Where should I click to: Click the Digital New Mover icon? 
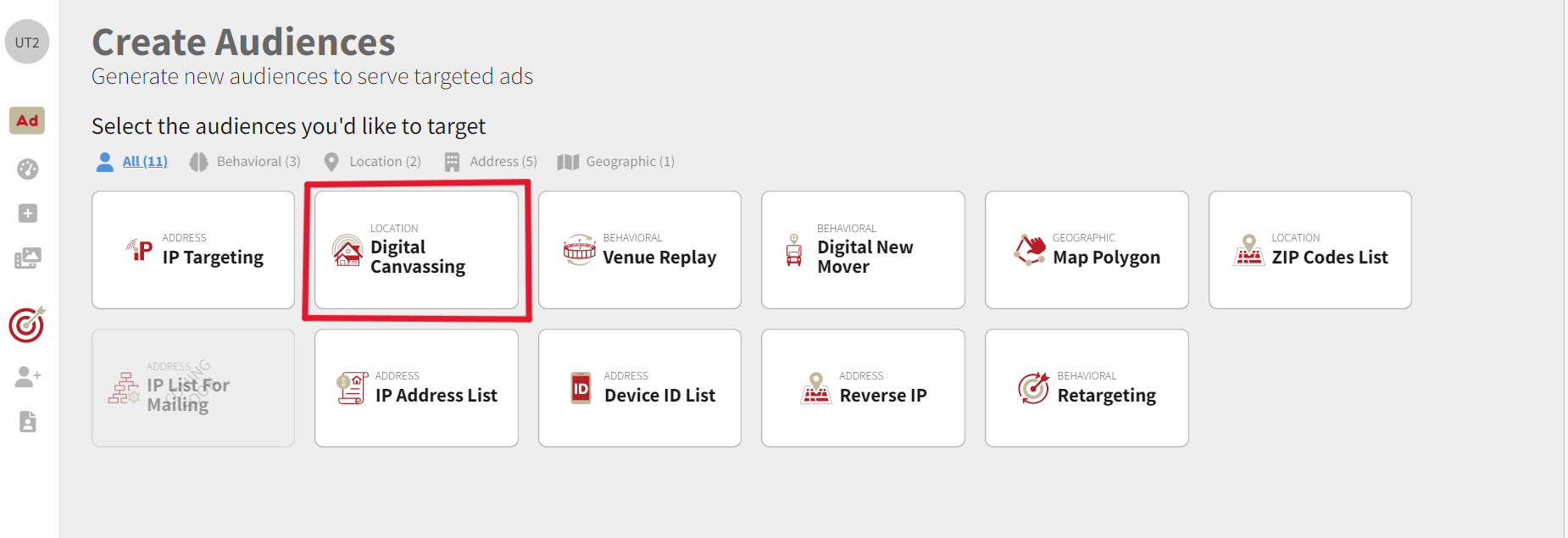tap(794, 250)
